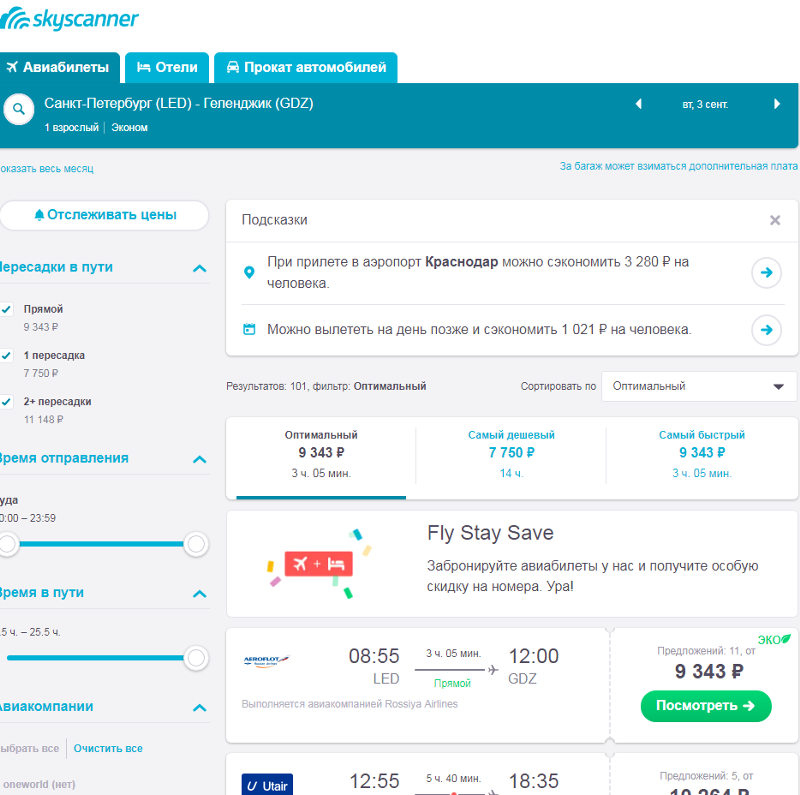Toggle the Прямой checkbox
Screen dimensions: 800x795
click(x=6, y=309)
